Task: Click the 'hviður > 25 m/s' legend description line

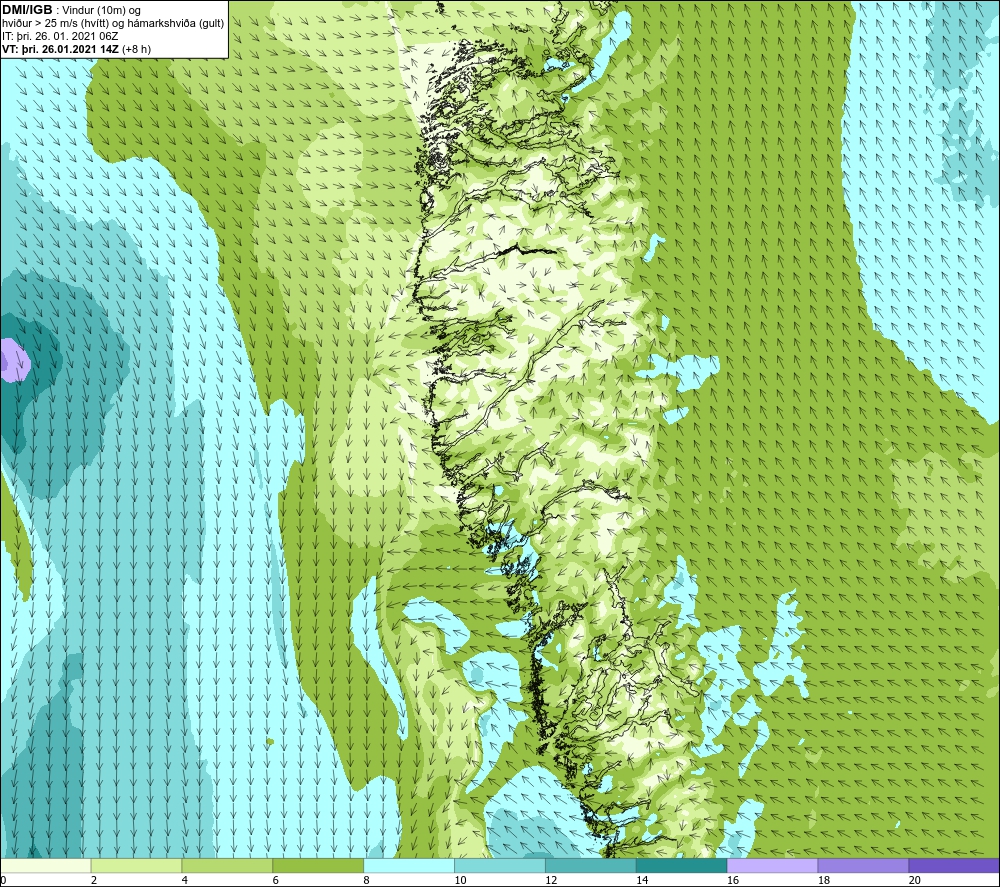Action: click(x=113, y=24)
